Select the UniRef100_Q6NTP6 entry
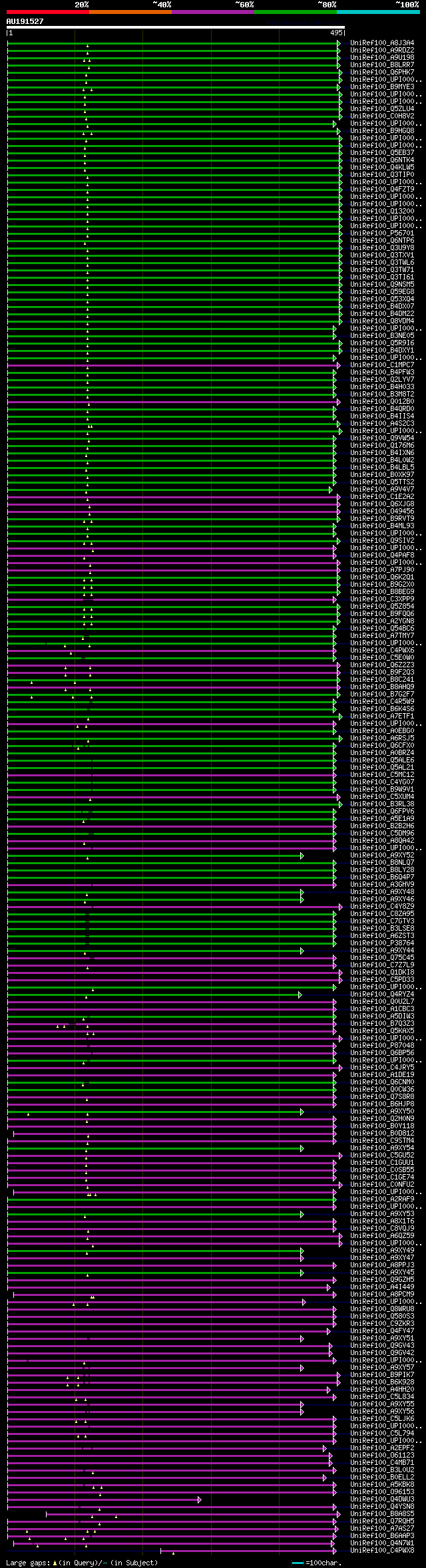The width and height of the screenshot is (426, 1568). point(382,240)
